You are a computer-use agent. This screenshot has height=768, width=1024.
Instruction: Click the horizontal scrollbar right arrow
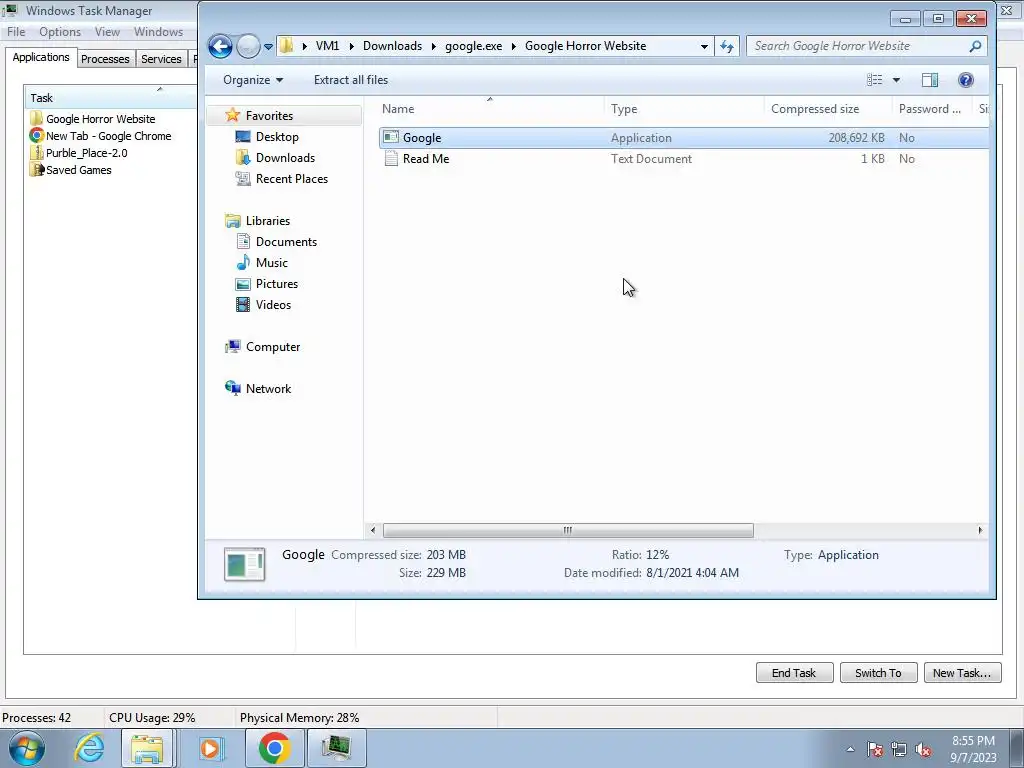(x=980, y=530)
